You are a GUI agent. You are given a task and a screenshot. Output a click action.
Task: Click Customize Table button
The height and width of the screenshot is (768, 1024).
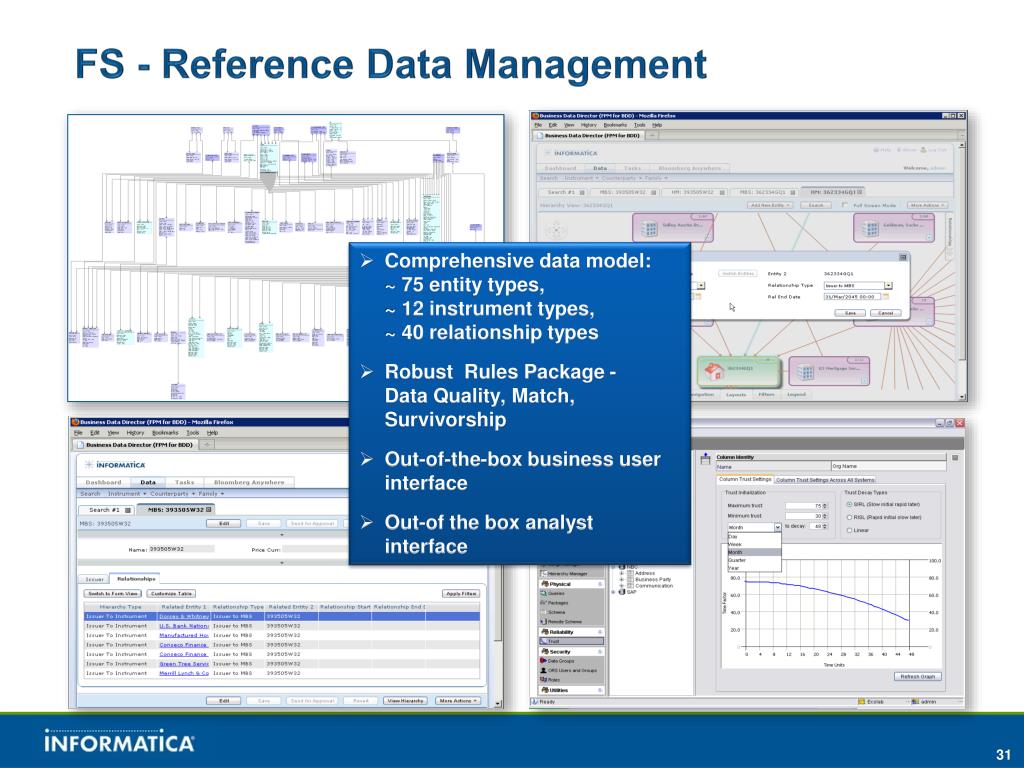[x=171, y=594]
